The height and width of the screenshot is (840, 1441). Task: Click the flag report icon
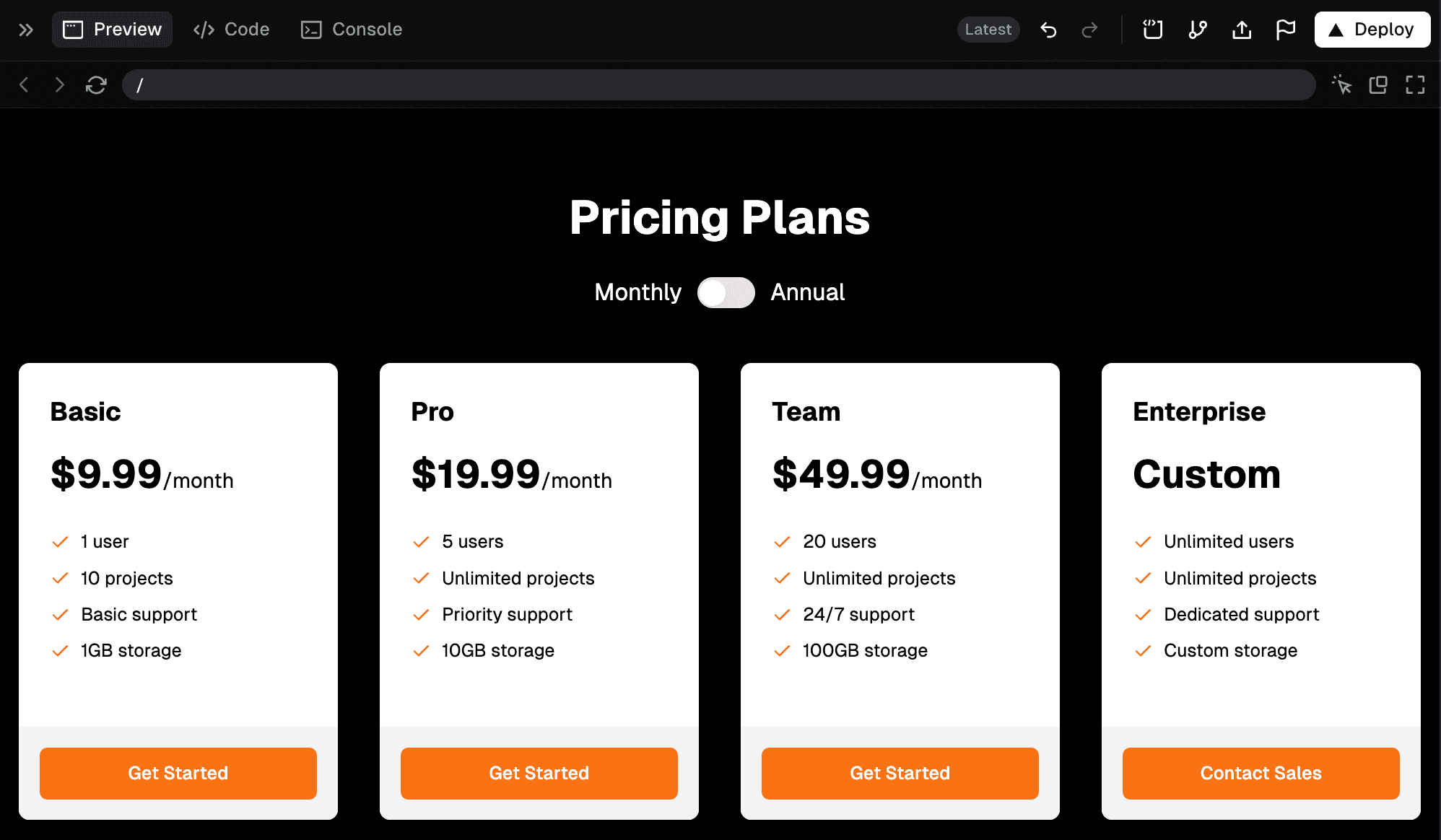[x=1286, y=30]
